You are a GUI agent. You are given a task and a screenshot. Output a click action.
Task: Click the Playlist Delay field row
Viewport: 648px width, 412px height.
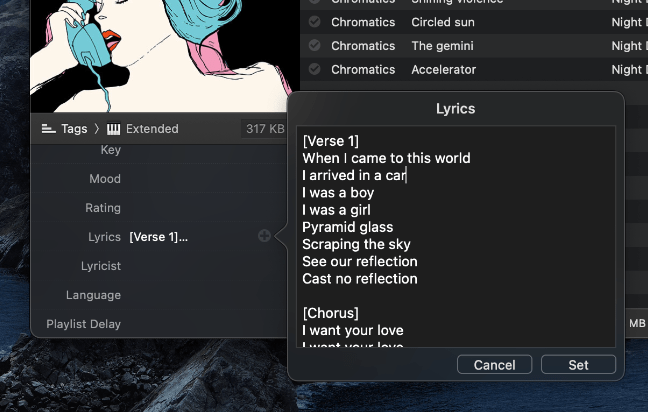point(159,324)
